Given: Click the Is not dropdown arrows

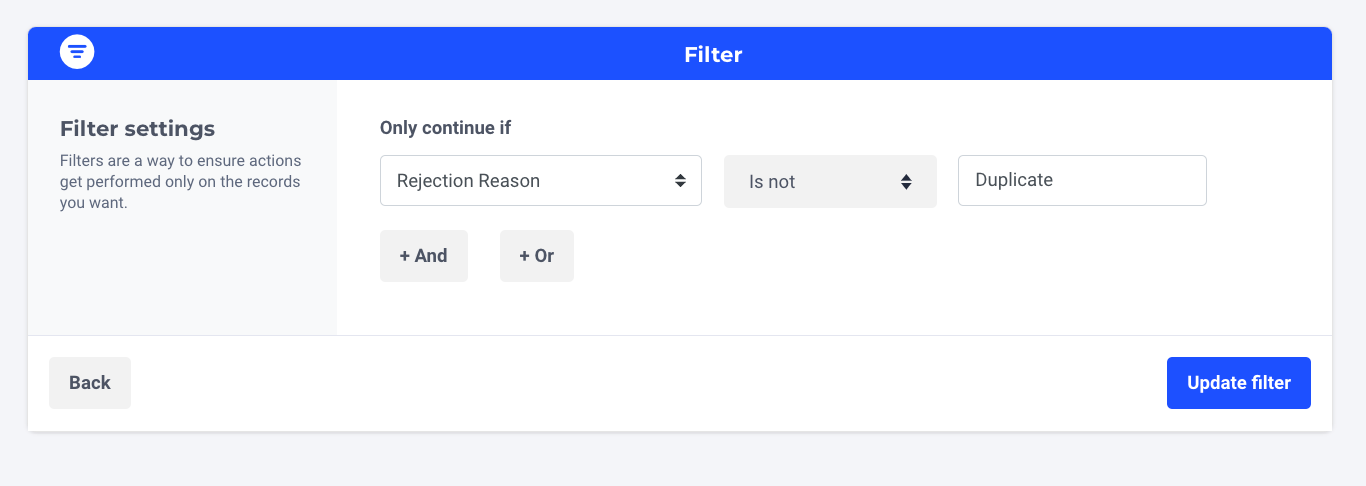Looking at the screenshot, I should (906, 182).
